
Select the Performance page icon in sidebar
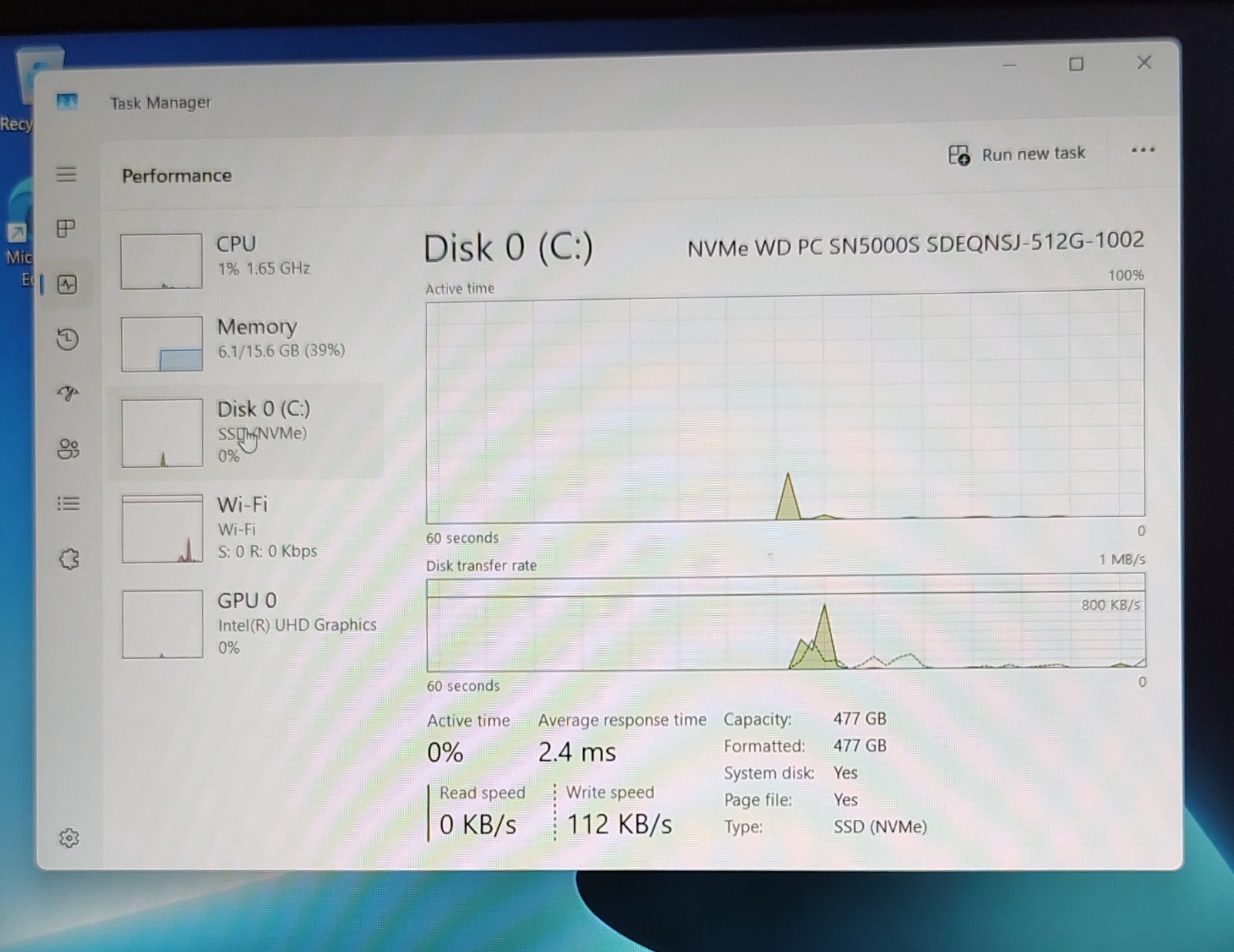[67, 284]
